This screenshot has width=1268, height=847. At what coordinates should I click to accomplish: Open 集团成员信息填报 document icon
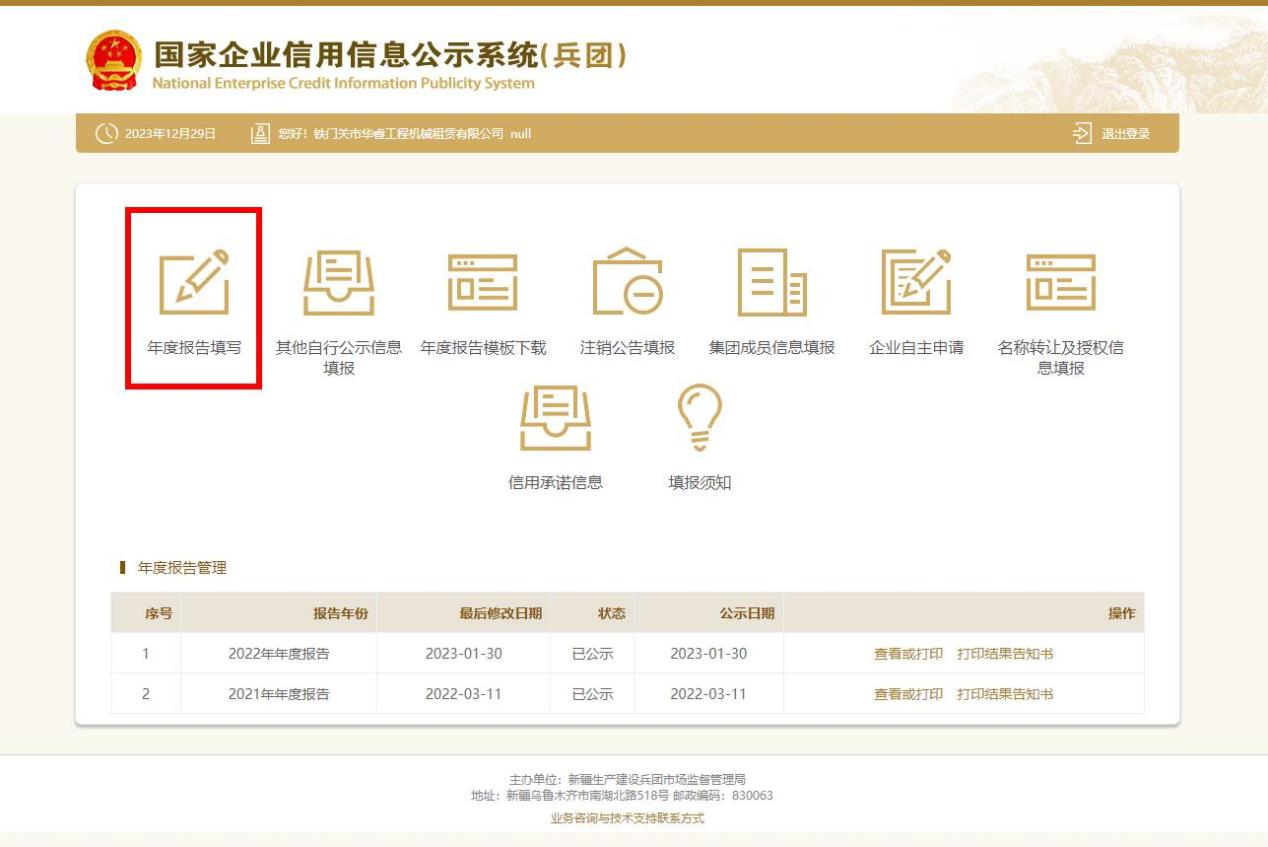[771, 283]
